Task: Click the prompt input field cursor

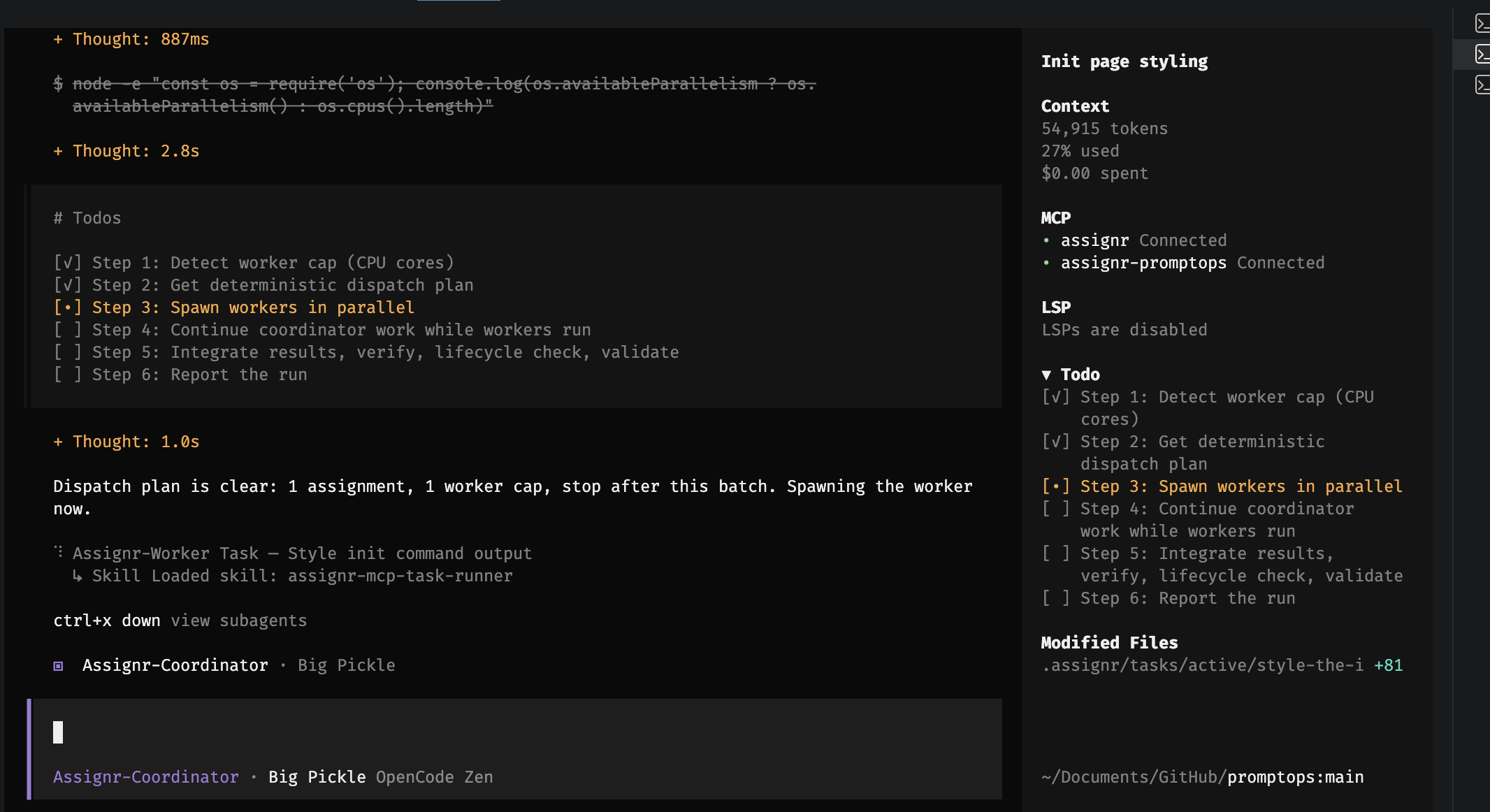Action: point(58,732)
